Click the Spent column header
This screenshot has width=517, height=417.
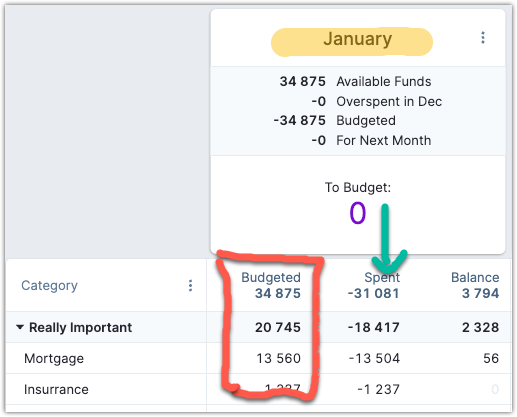coord(382,277)
